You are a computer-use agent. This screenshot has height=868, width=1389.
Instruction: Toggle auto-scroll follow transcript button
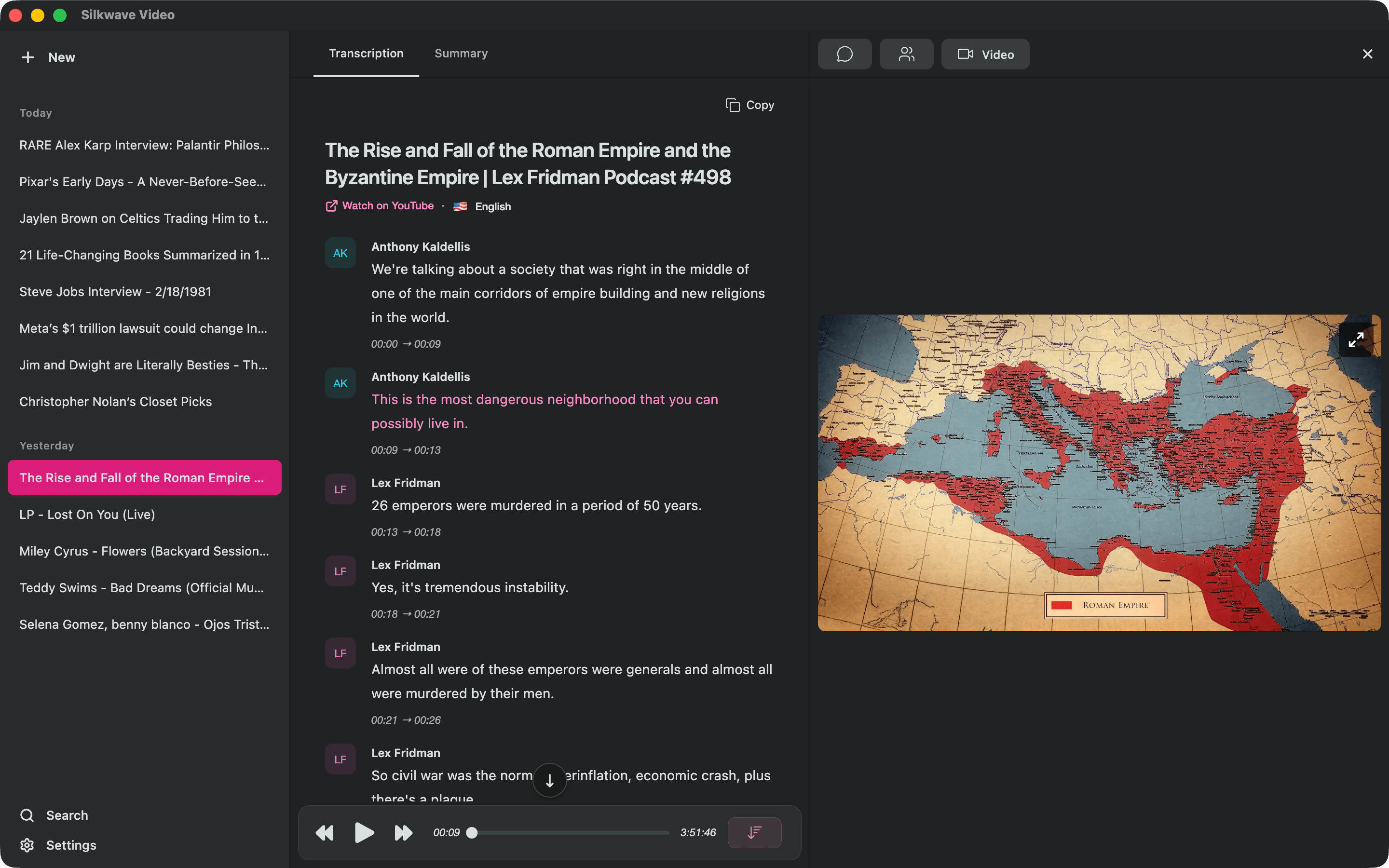tap(754, 832)
